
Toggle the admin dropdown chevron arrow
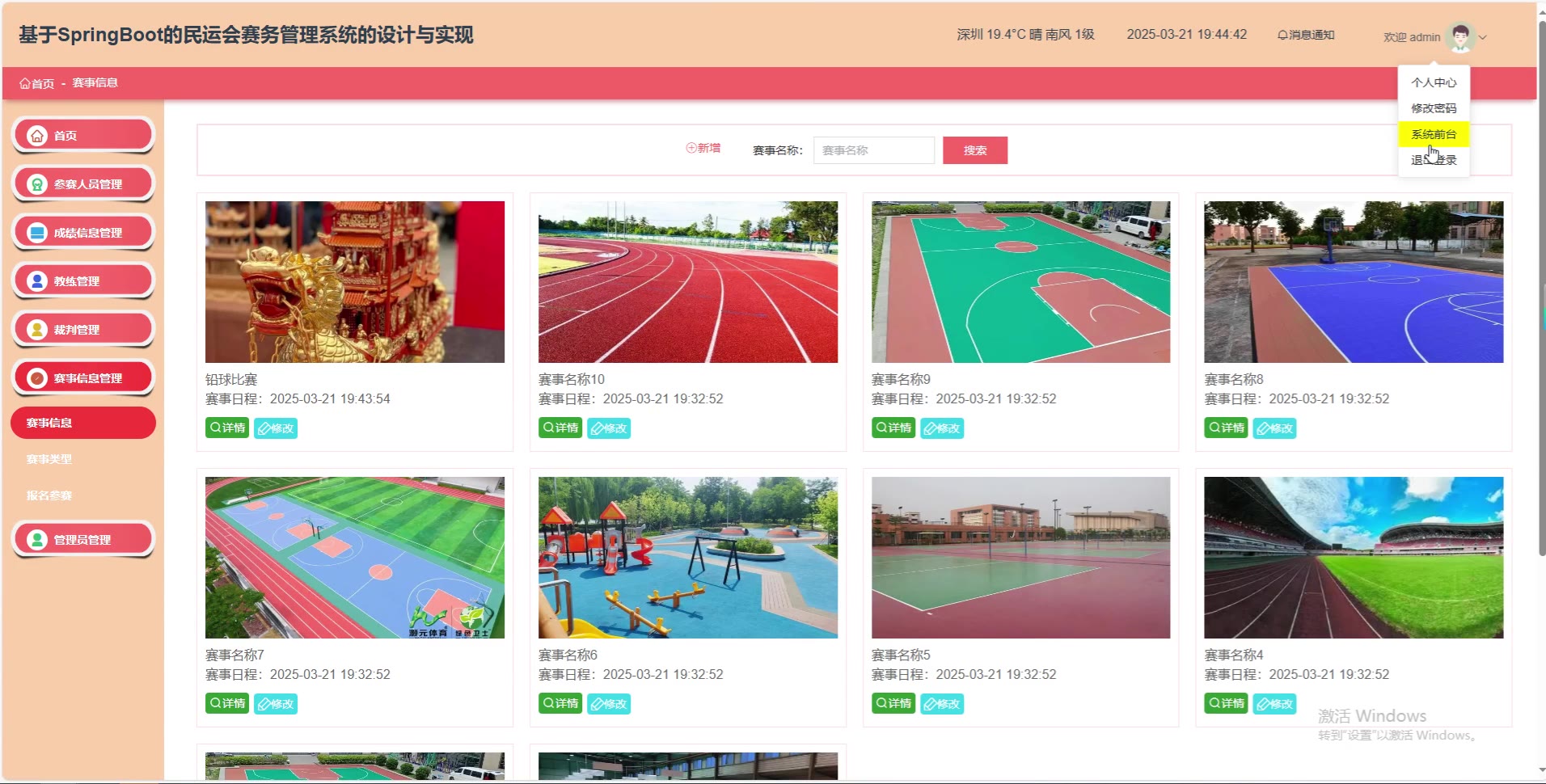[1483, 37]
